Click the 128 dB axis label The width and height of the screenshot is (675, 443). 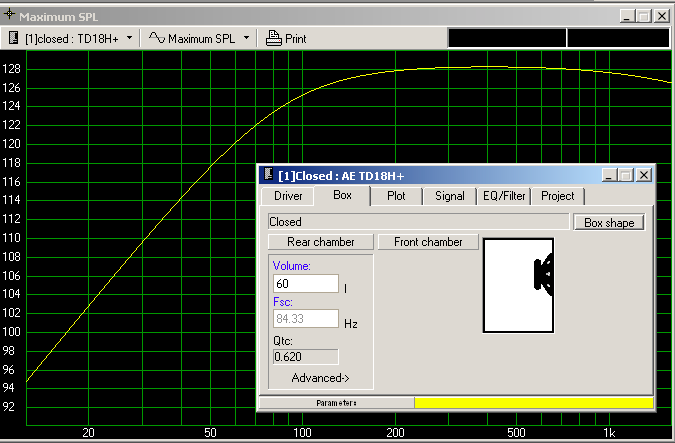pos(11,69)
